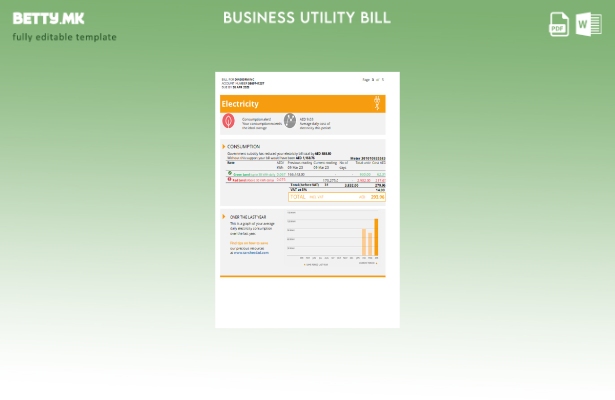The width and height of the screenshot is (615, 400).
Task: Click the BETTY.MK logo
Action: pyautogui.click(x=48, y=18)
